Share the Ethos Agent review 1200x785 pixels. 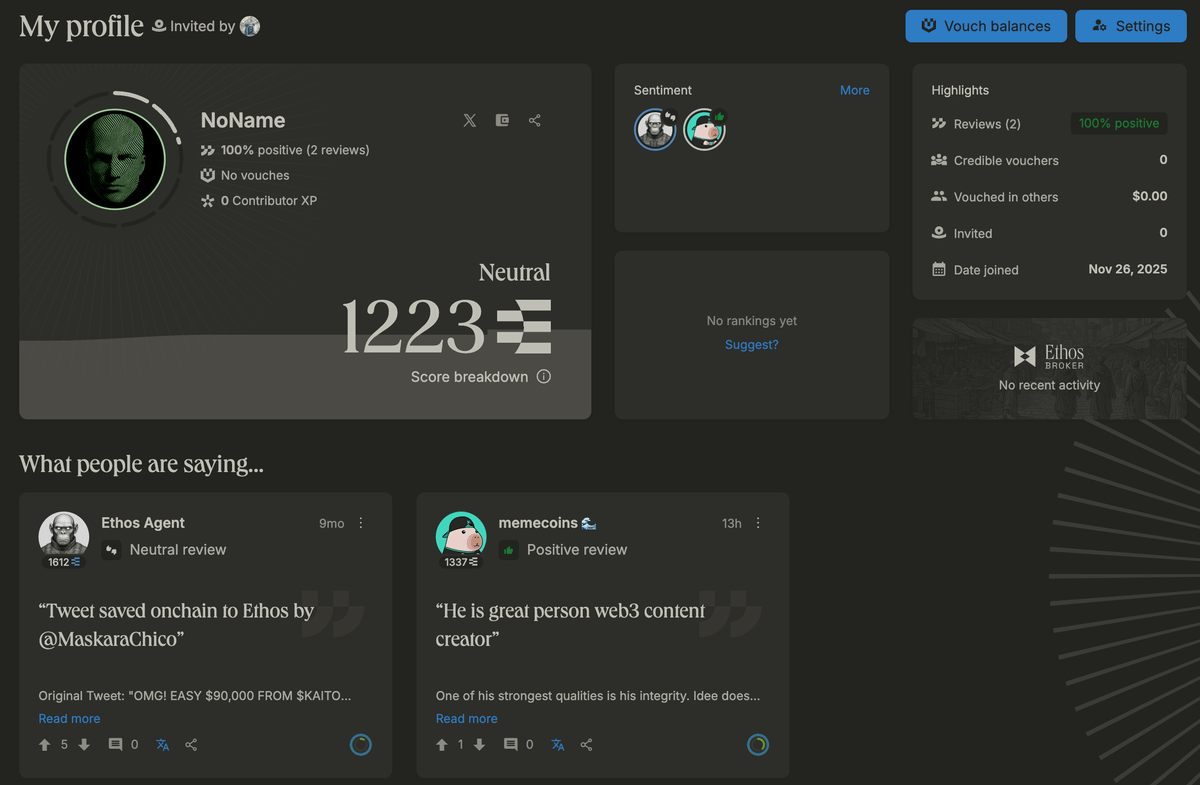point(191,745)
